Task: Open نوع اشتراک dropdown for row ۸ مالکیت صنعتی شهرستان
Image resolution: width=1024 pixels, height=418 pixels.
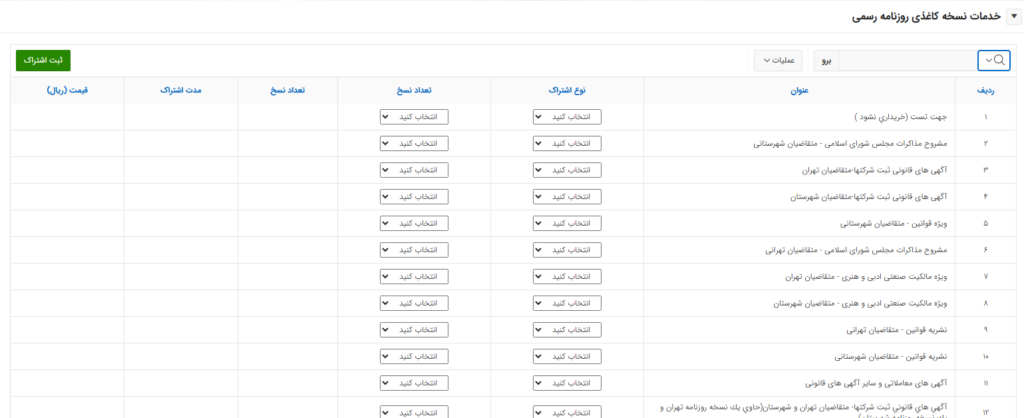Action: pos(567,304)
